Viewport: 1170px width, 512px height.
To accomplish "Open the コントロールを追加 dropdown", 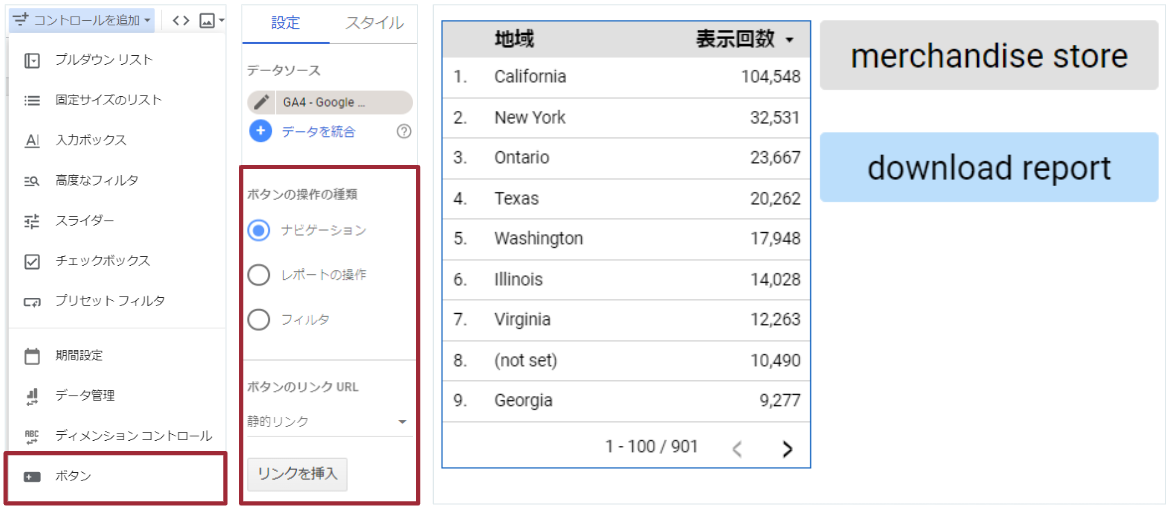I will point(82,20).
